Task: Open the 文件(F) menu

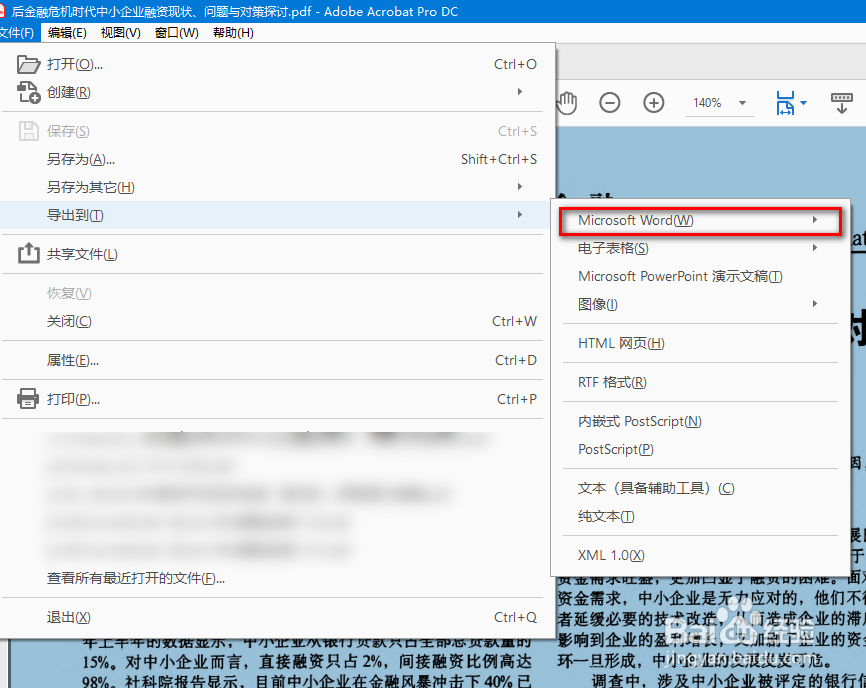Action: (x=18, y=33)
